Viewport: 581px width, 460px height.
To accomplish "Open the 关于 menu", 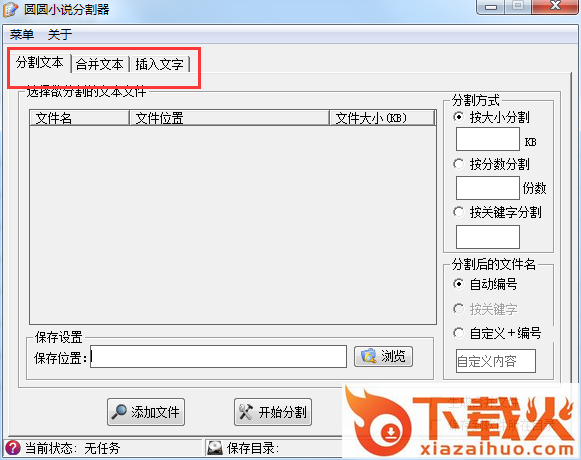I will tap(60, 34).
